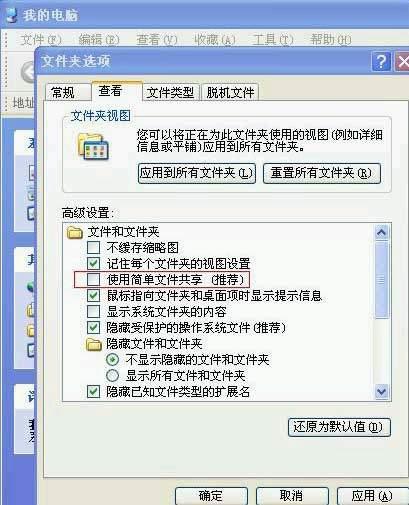
Task: Click the scrollbar down arrow in advanced settings
Action: click(381, 392)
